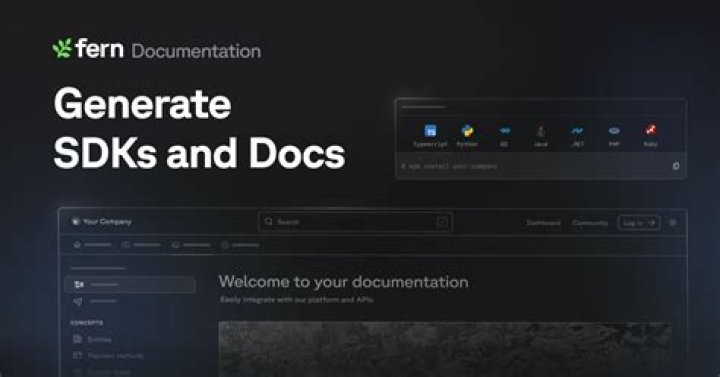Open the Dashboard link
The image size is (720, 377).
[544, 223]
